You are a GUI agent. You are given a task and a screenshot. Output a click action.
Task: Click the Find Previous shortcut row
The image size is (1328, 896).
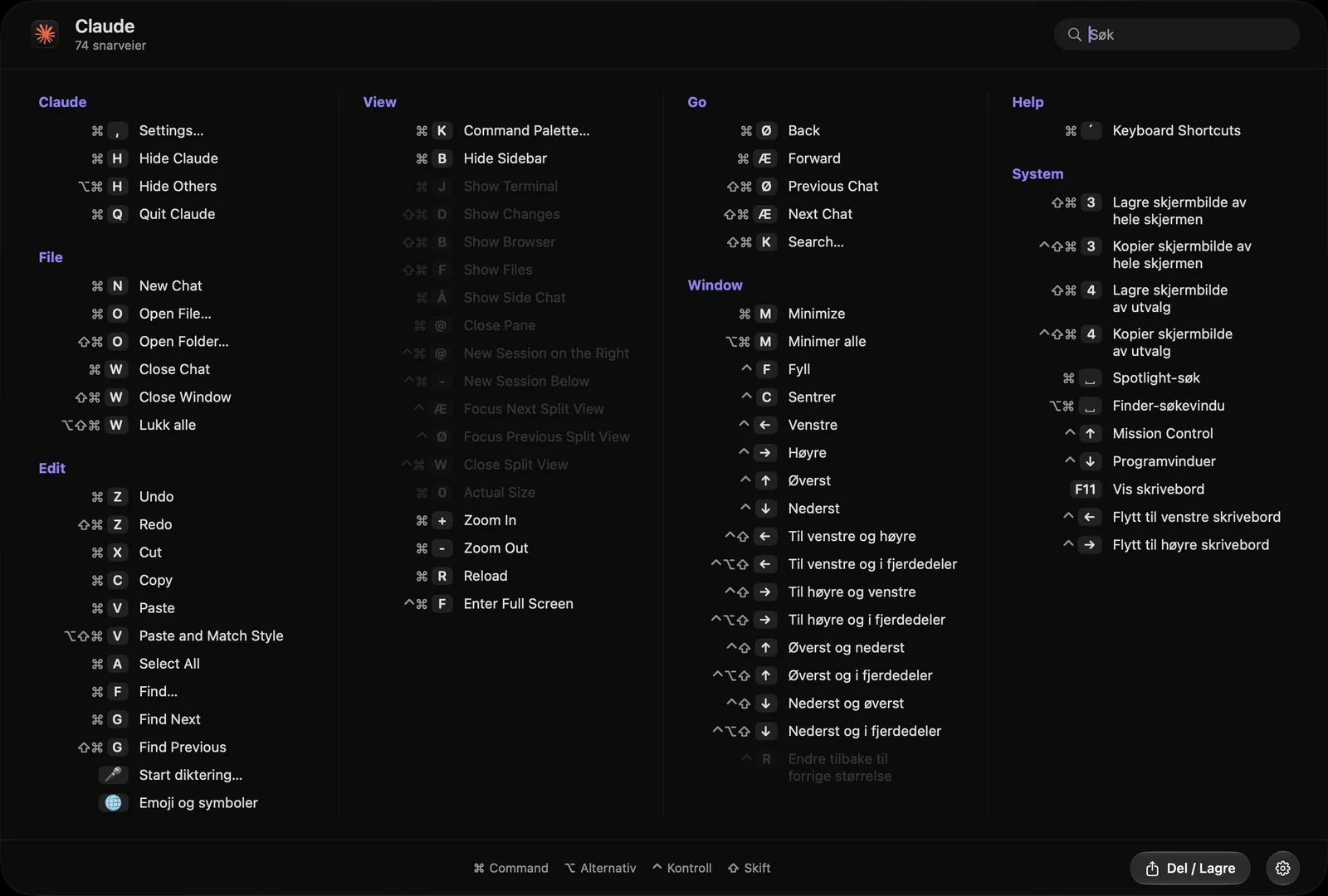click(151, 747)
